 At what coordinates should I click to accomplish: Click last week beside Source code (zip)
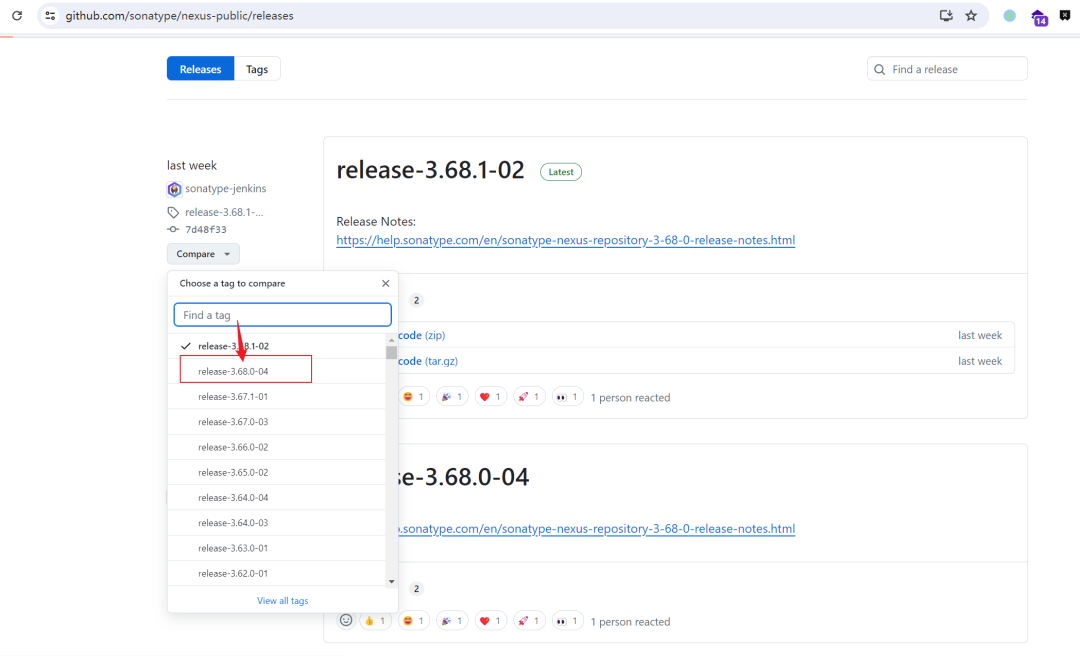click(x=979, y=336)
